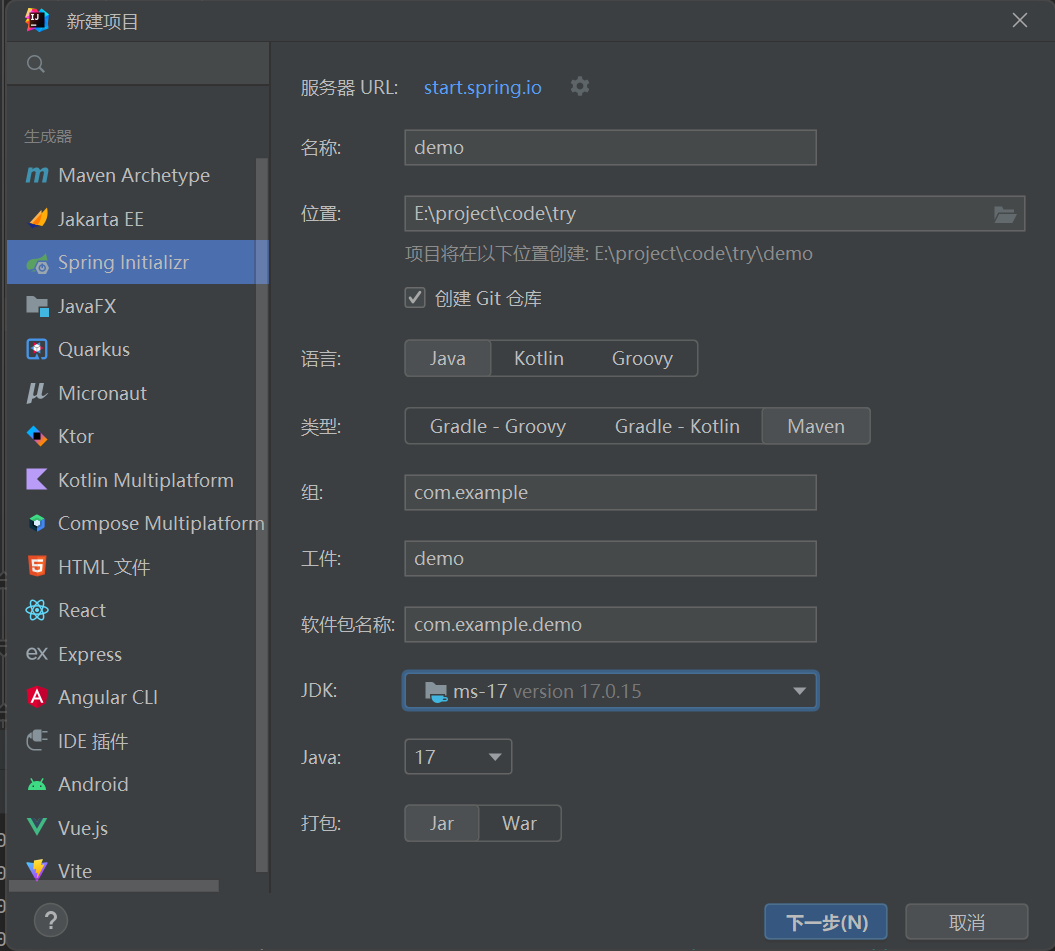Click the React atom icon
Viewport: 1055px width, 951px height.
pyautogui.click(x=37, y=610)
